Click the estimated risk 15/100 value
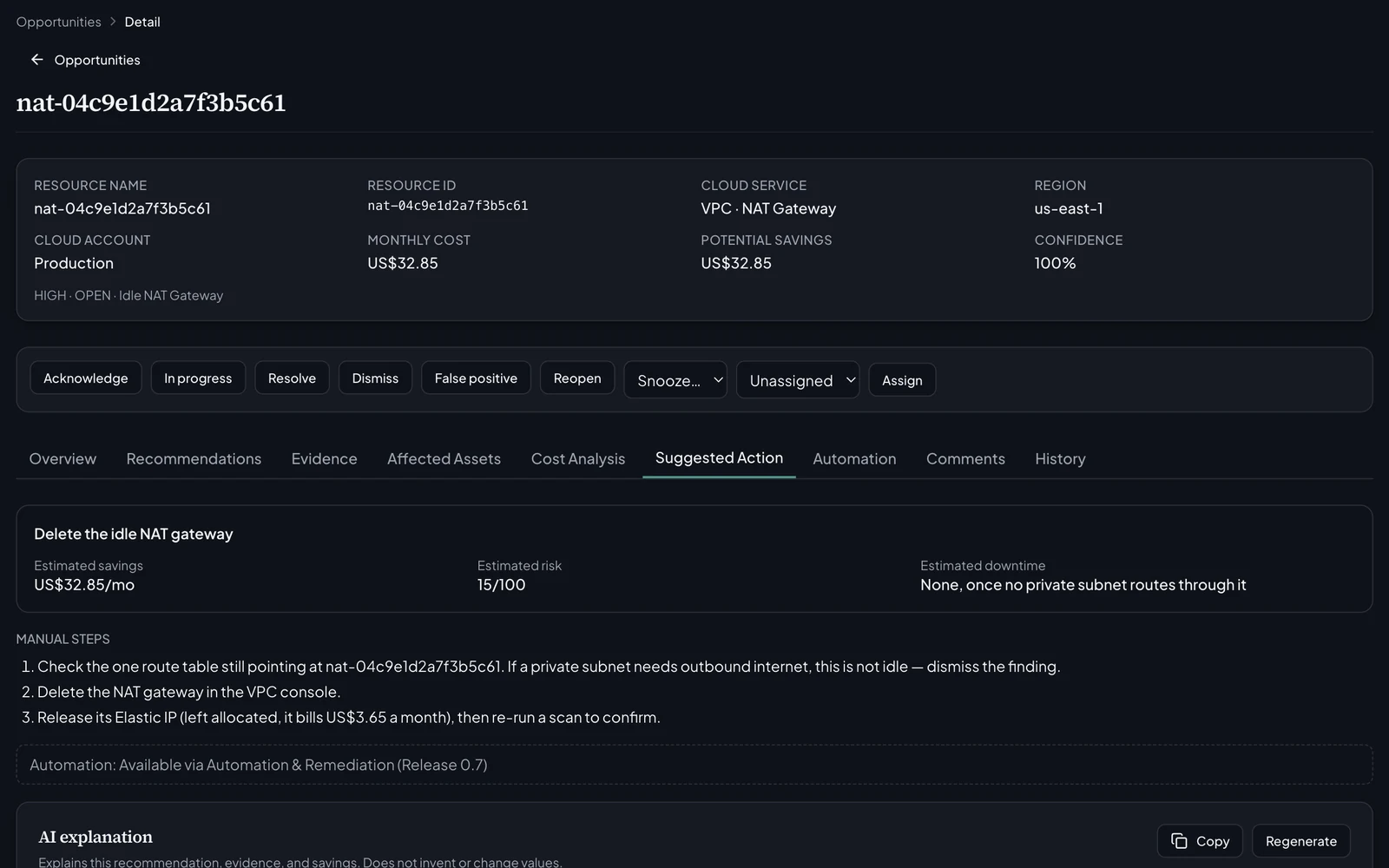 501,585
